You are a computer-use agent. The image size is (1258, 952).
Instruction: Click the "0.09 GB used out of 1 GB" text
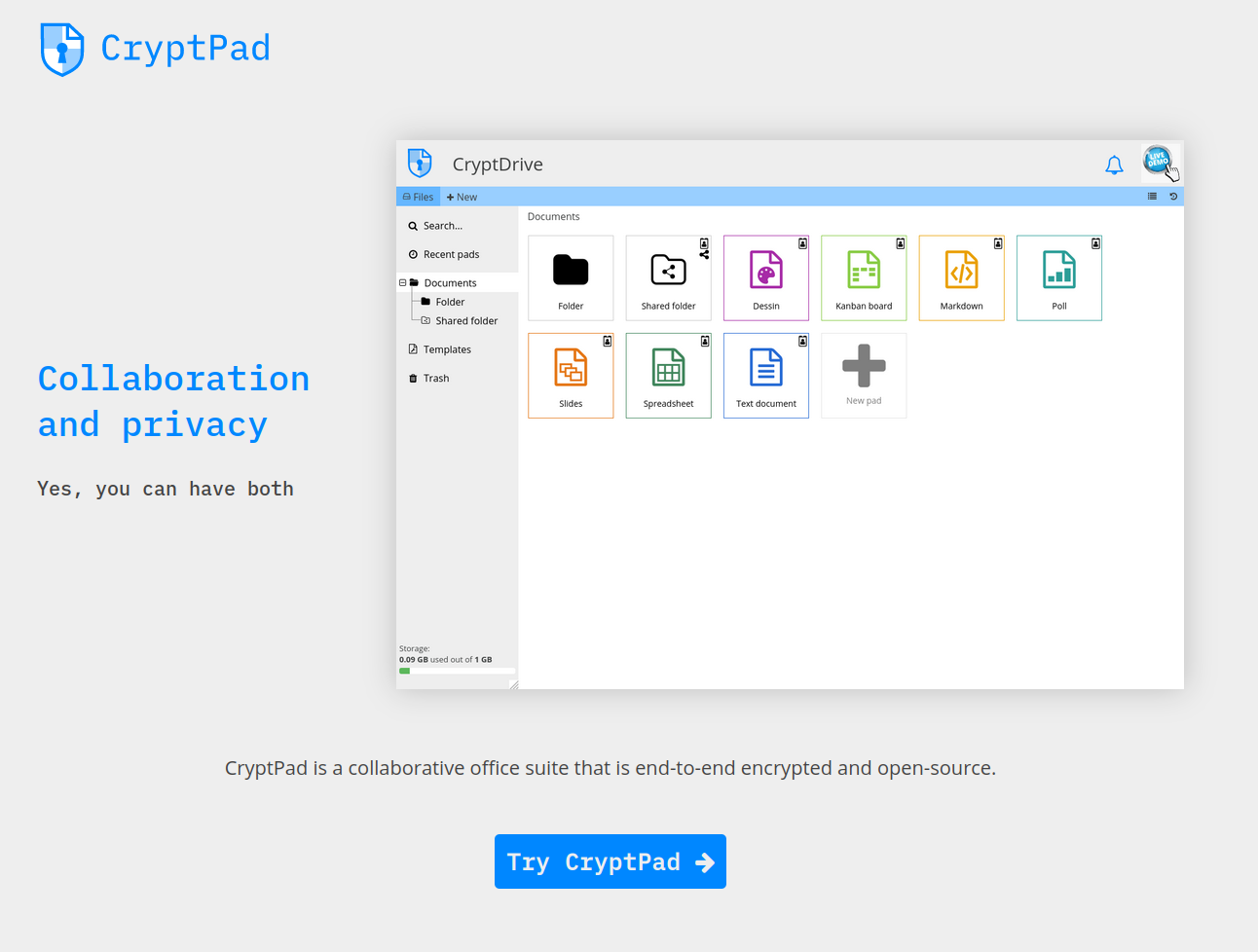tap(445, 660)
